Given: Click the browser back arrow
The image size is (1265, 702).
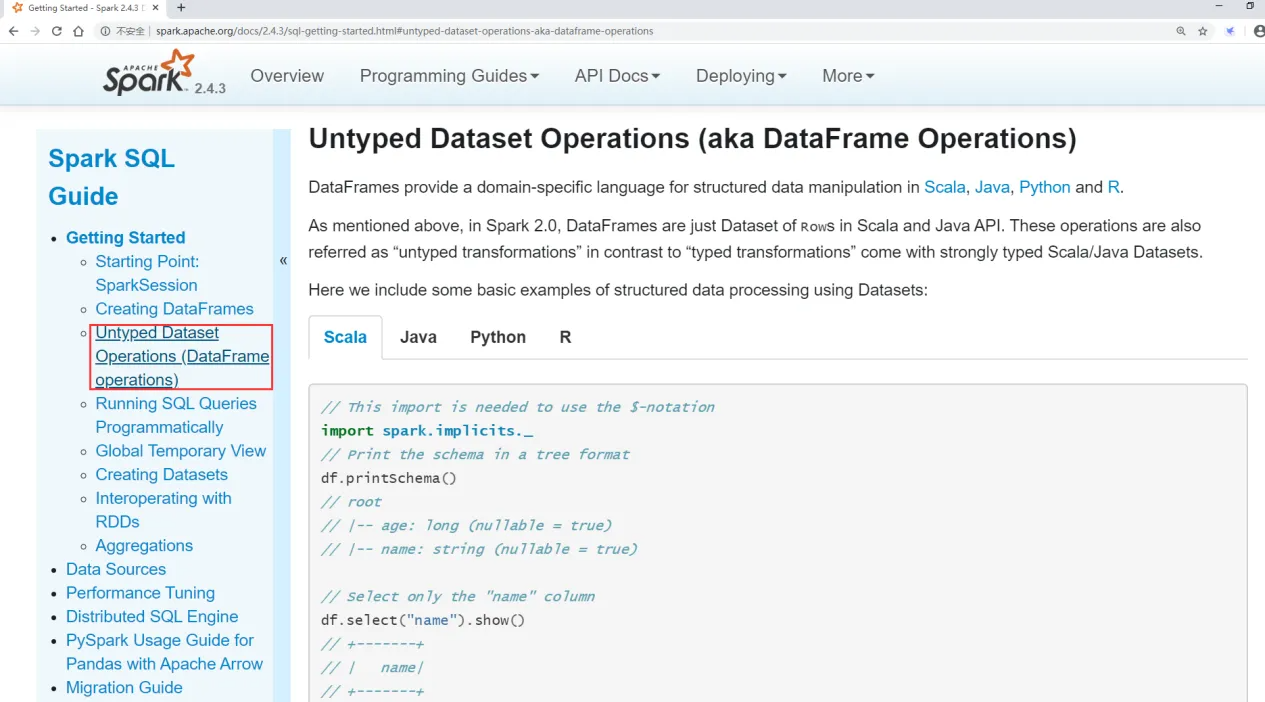Looking at the screenshot, I should 13,31.
